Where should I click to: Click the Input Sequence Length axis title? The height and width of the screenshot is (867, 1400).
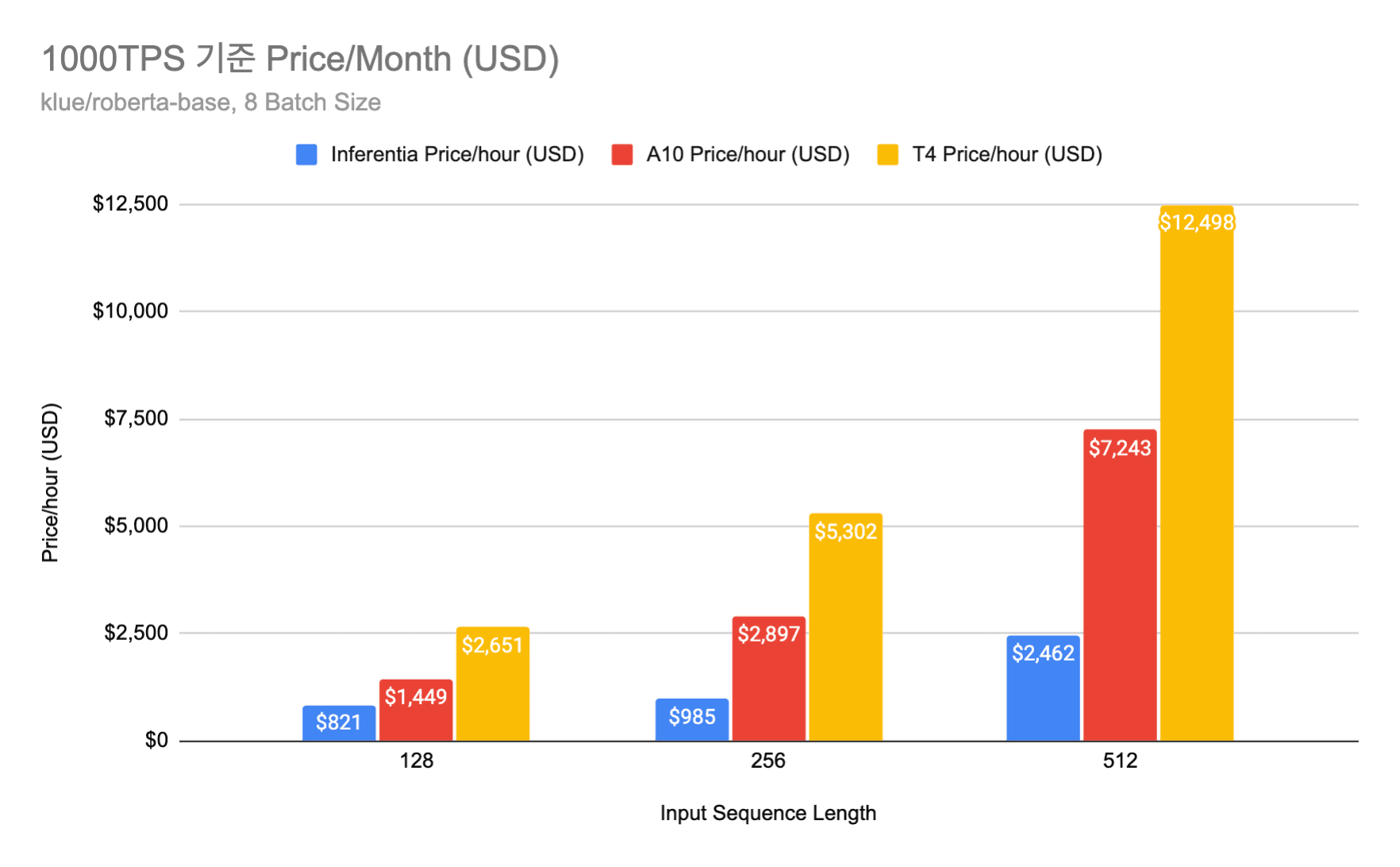point(767,814)
